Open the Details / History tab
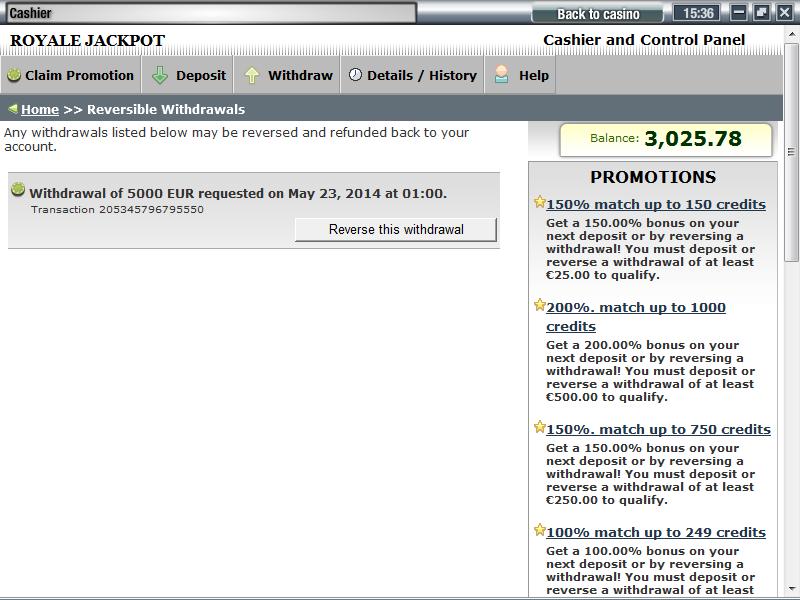The height and width of the screenshot is (600, 800). tap(412, 75)
